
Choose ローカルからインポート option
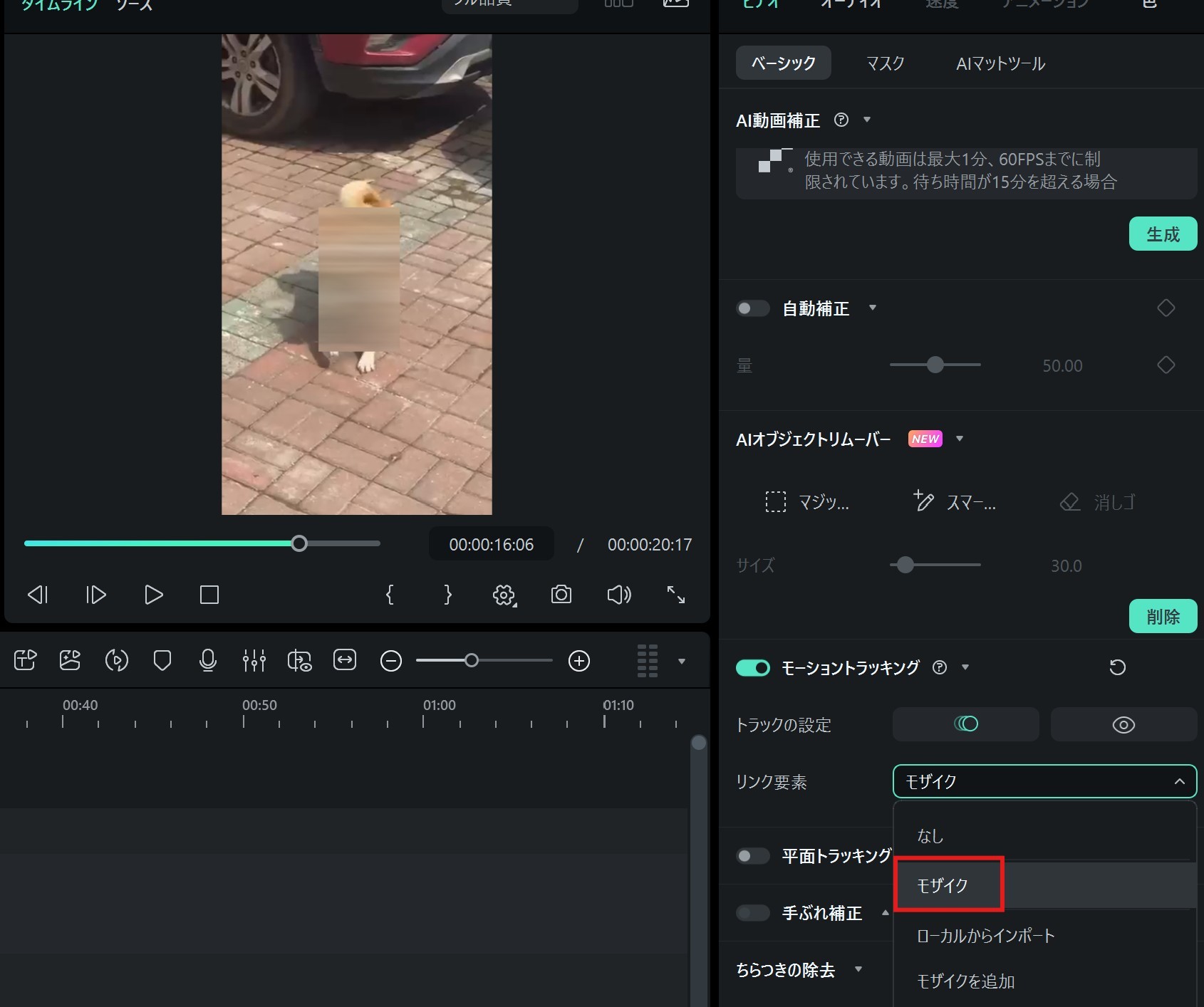point(1044,935)
